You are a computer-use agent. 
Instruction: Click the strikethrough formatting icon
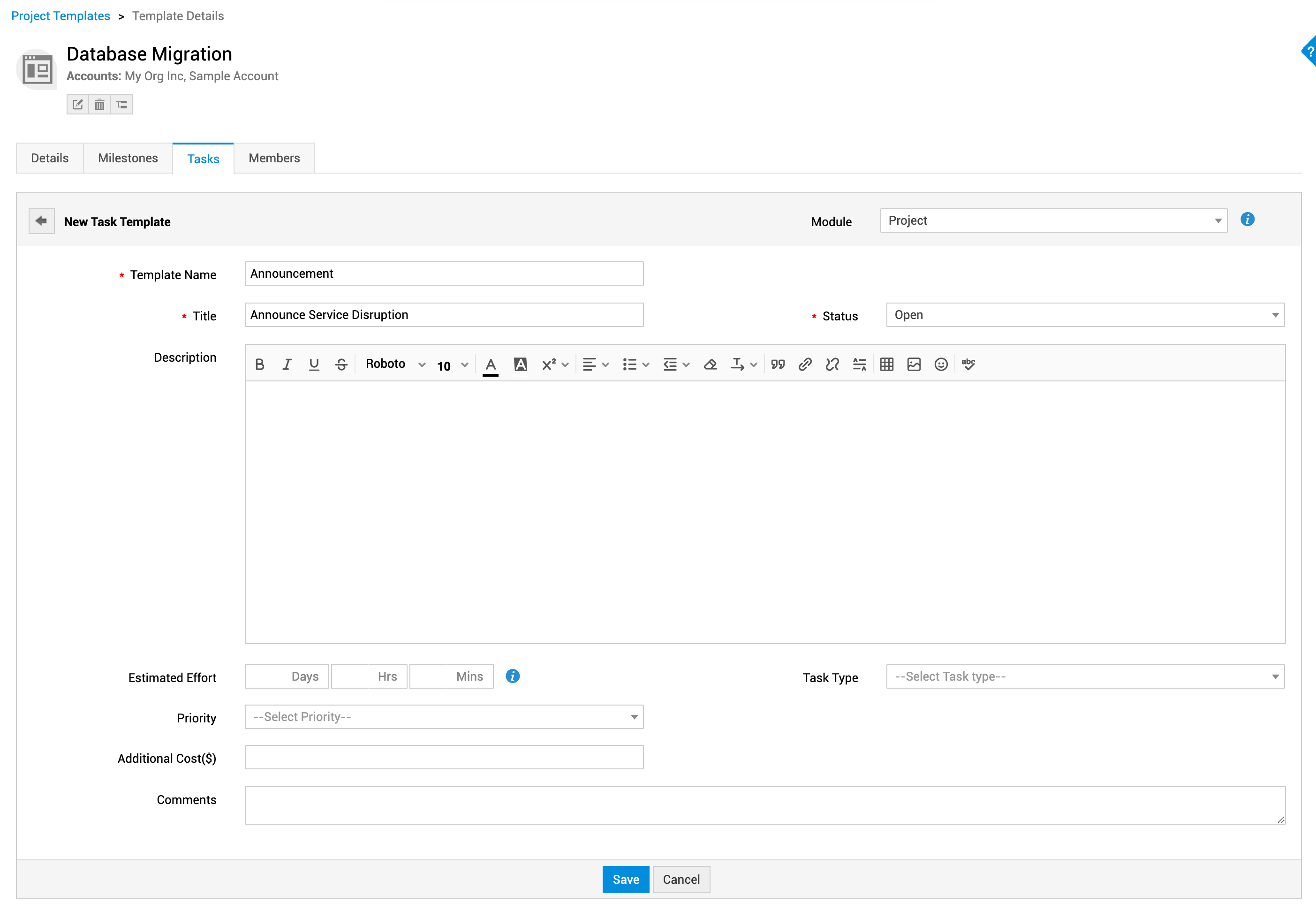point(341,364)
